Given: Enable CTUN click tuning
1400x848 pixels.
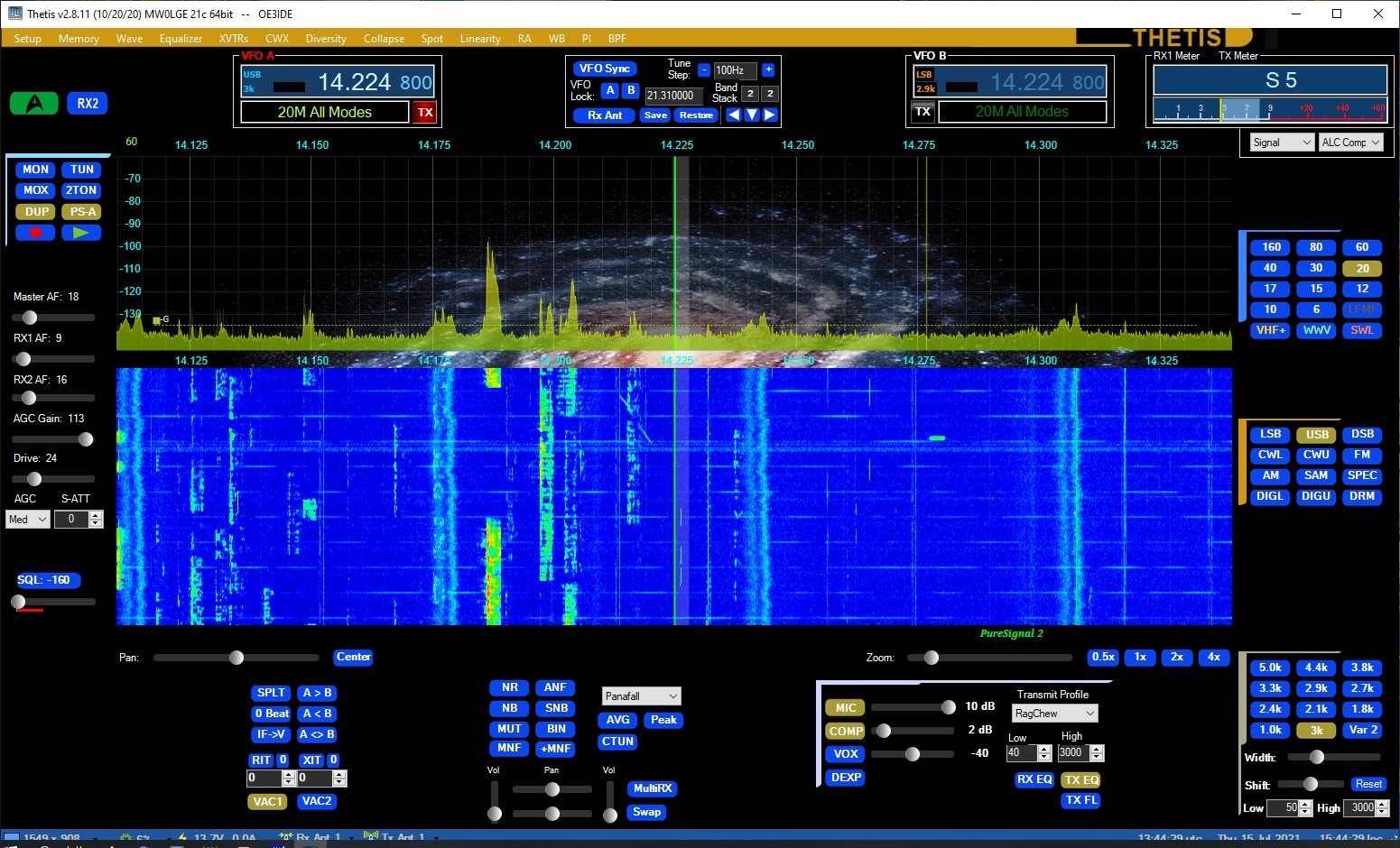Looking at the screenshot, I should tap(617, 741).
